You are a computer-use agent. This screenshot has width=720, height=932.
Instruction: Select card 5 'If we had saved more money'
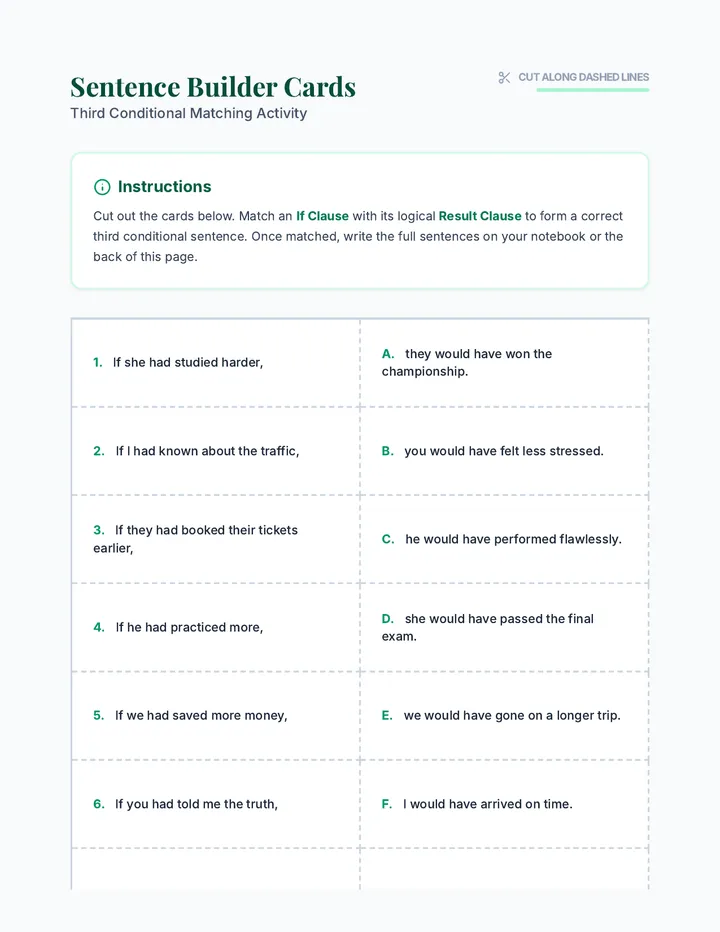tap(215, 716)
